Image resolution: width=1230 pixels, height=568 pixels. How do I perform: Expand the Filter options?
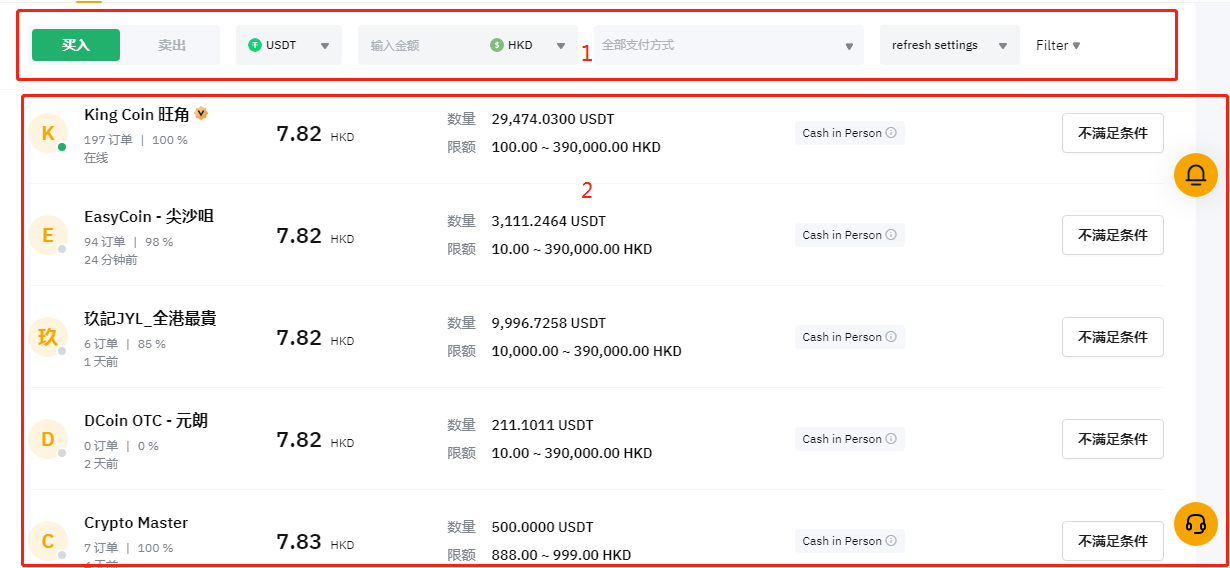point(1058,45)
